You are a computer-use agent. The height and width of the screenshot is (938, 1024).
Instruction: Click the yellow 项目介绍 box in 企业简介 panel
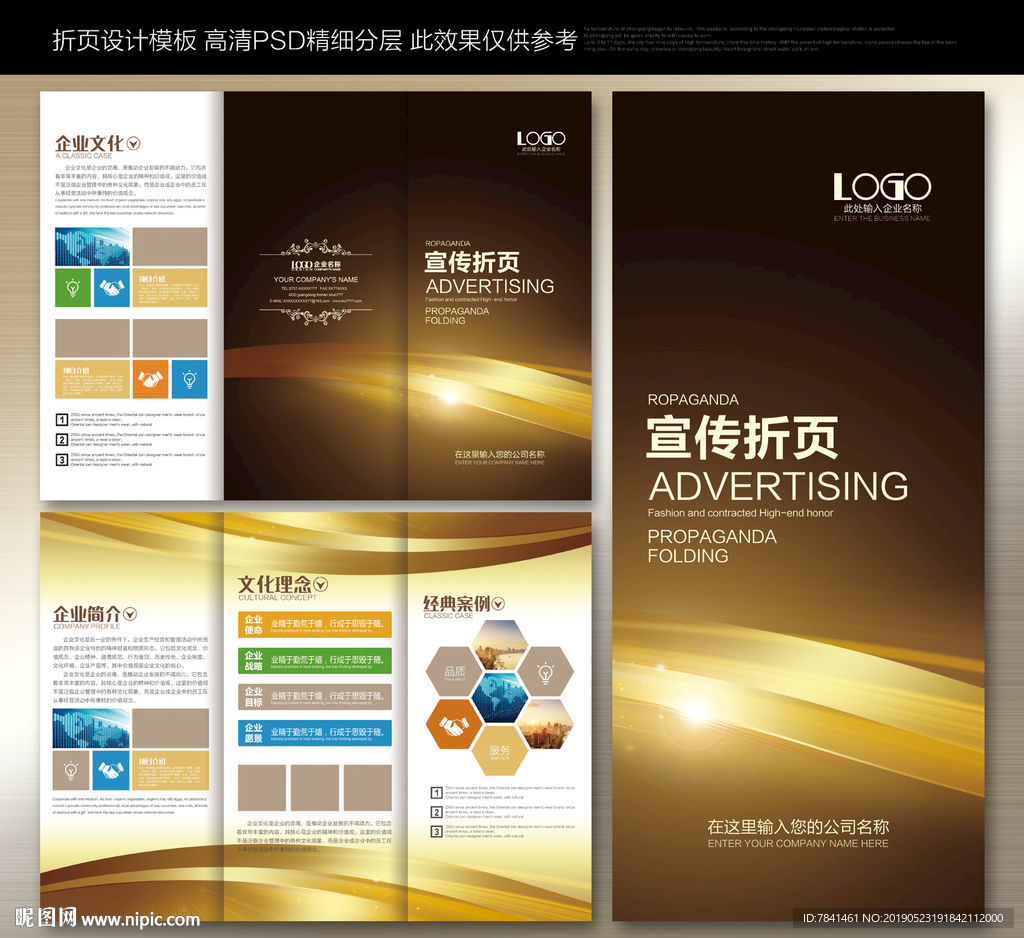pos(170,770)
